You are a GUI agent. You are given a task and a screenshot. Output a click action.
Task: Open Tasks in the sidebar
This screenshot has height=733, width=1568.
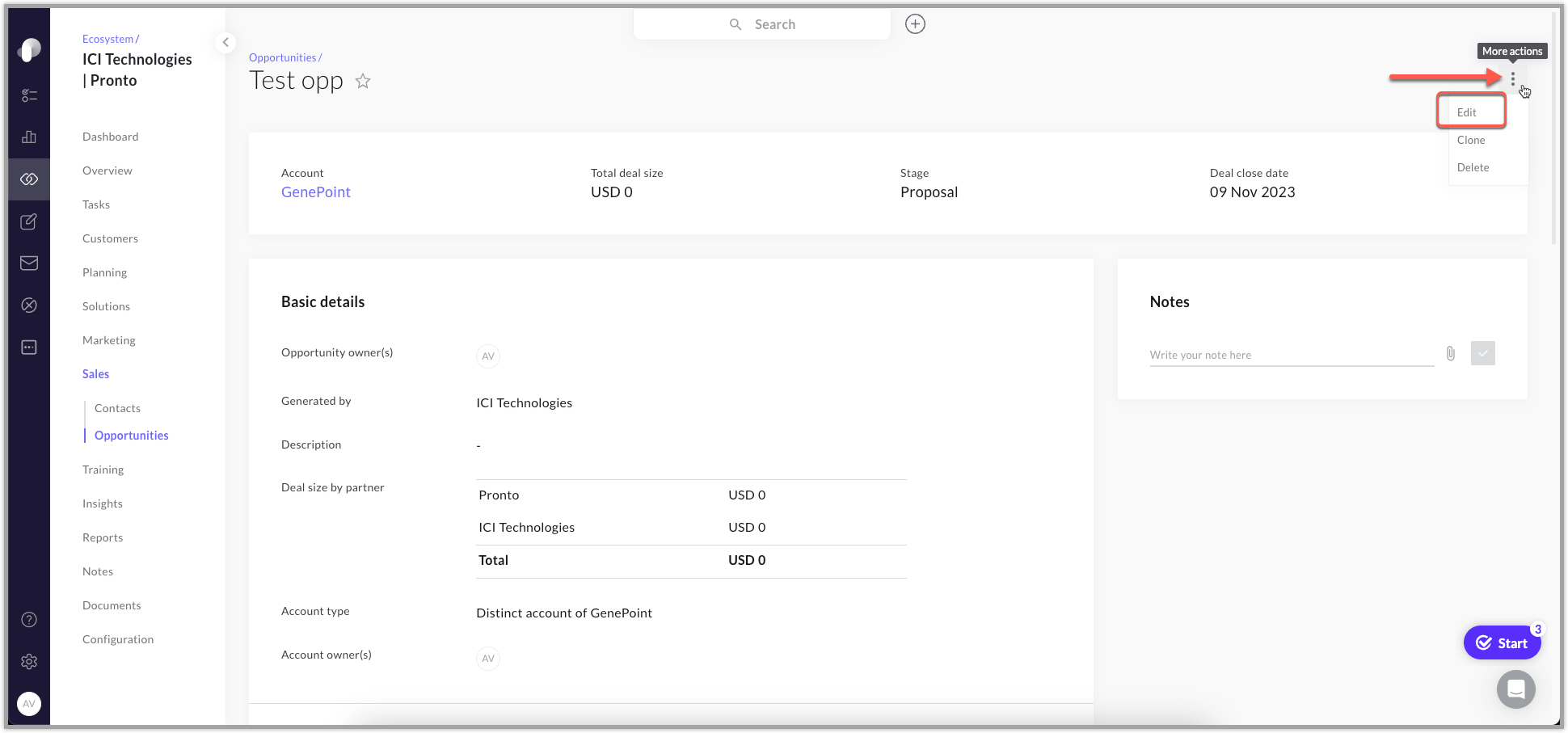96,204
